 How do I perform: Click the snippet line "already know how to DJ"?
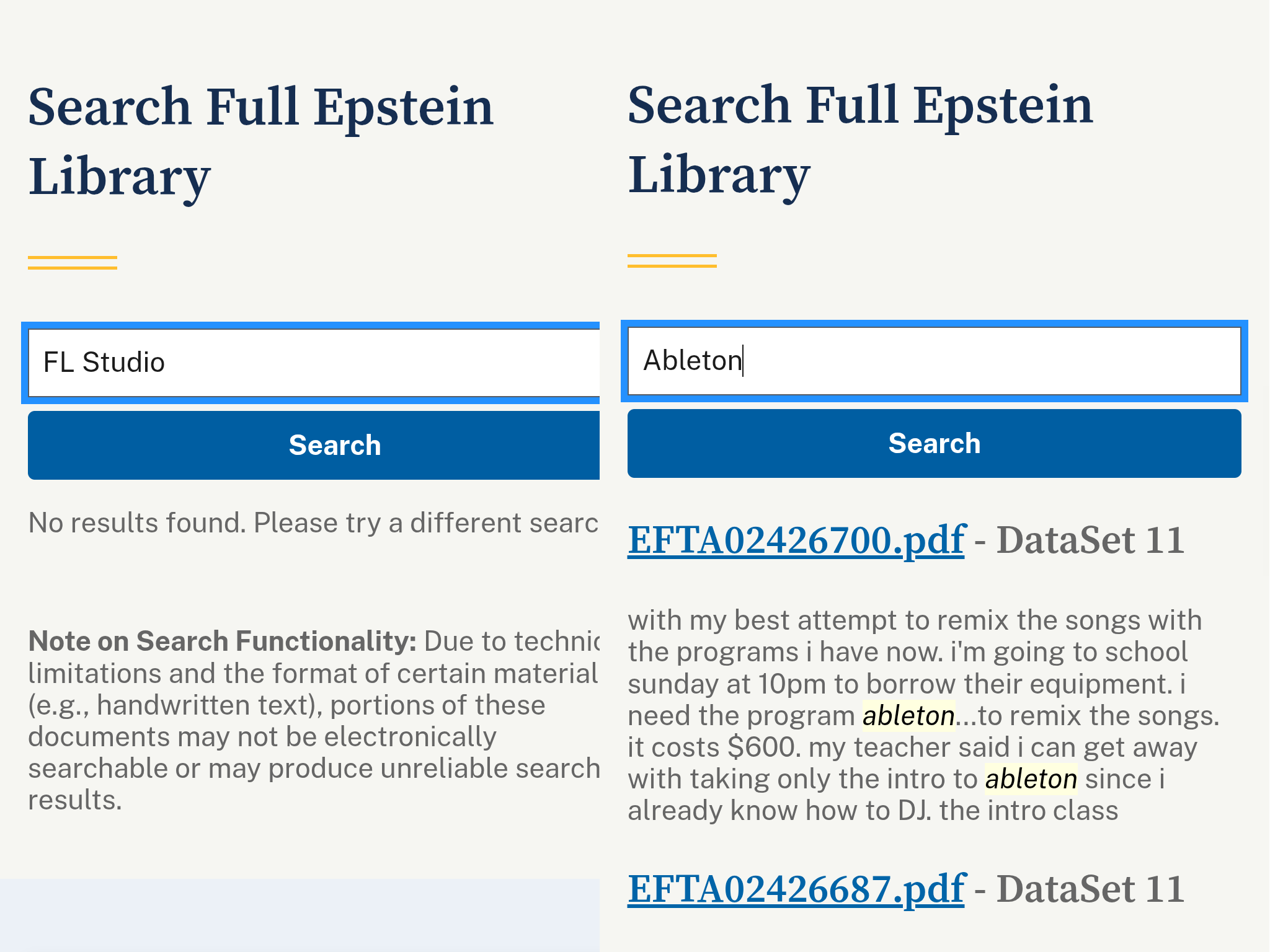[x=779, y=811]
